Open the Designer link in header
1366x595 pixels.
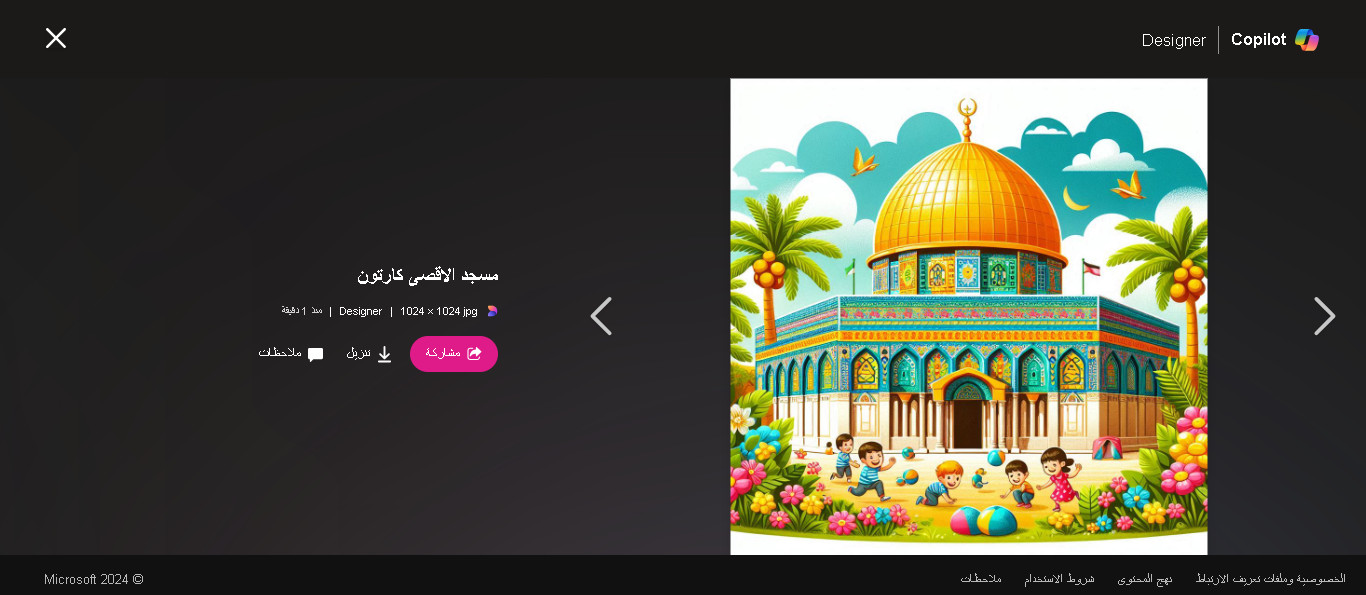[x=1174, y=40]
